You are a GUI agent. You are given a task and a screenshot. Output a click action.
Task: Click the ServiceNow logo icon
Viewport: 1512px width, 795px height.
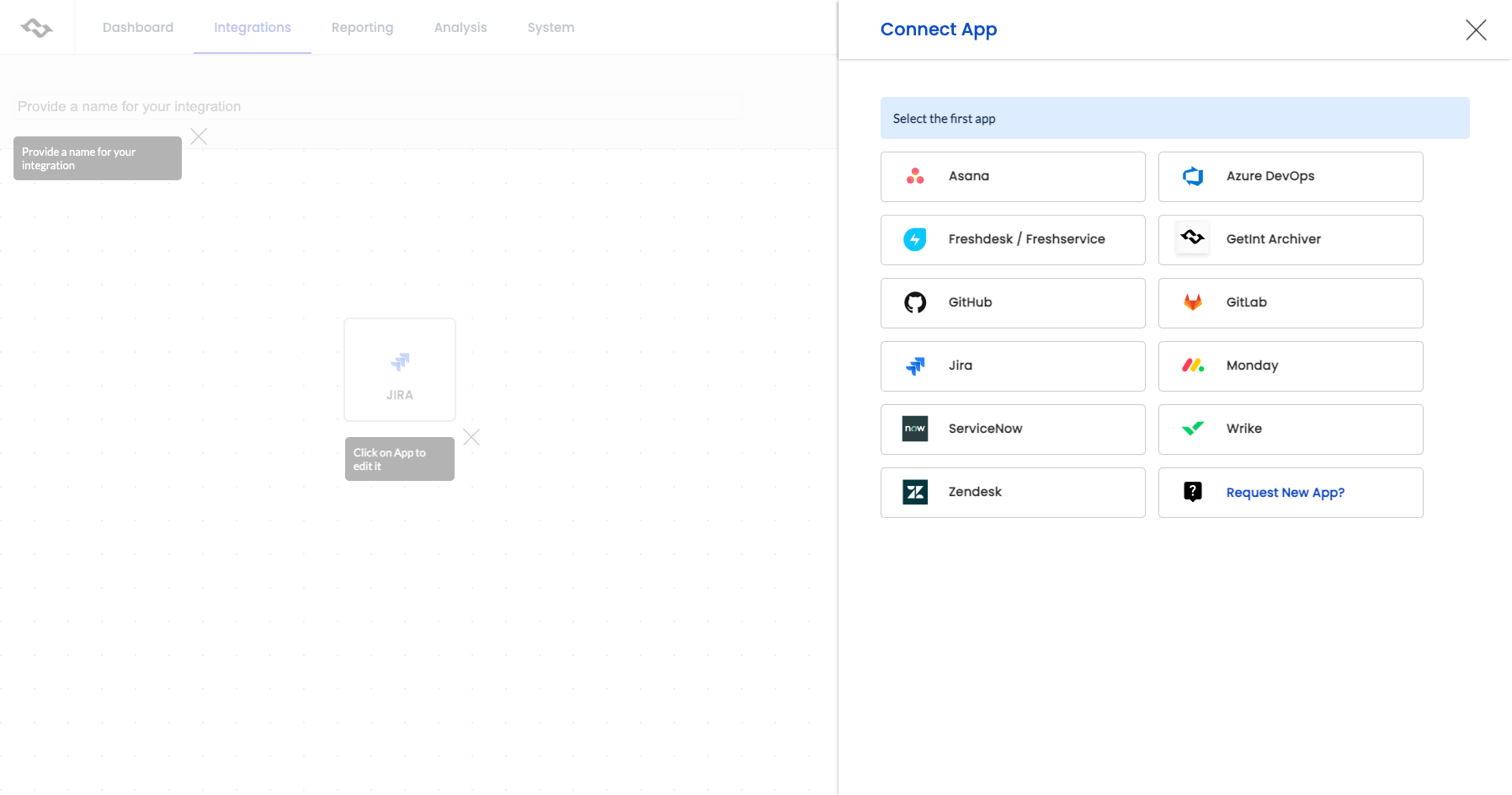click(x=915, y=429)
